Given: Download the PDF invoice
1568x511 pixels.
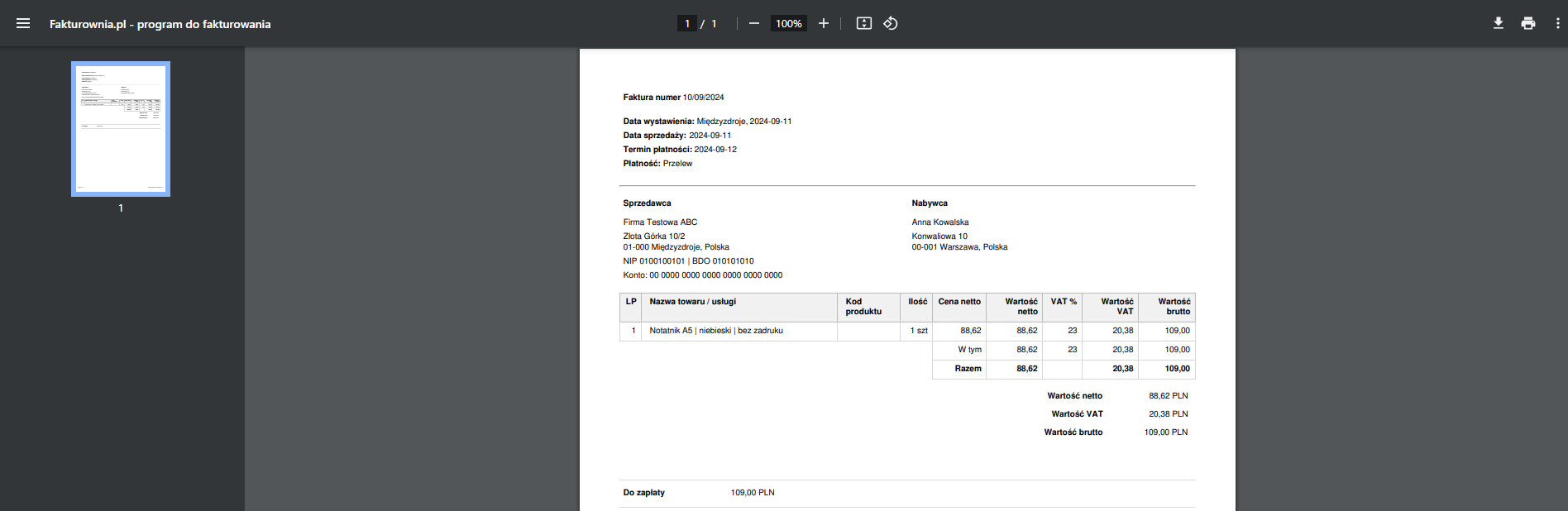Looking at the screenshot, I should pyautogui.click(x=1499, y=23).
